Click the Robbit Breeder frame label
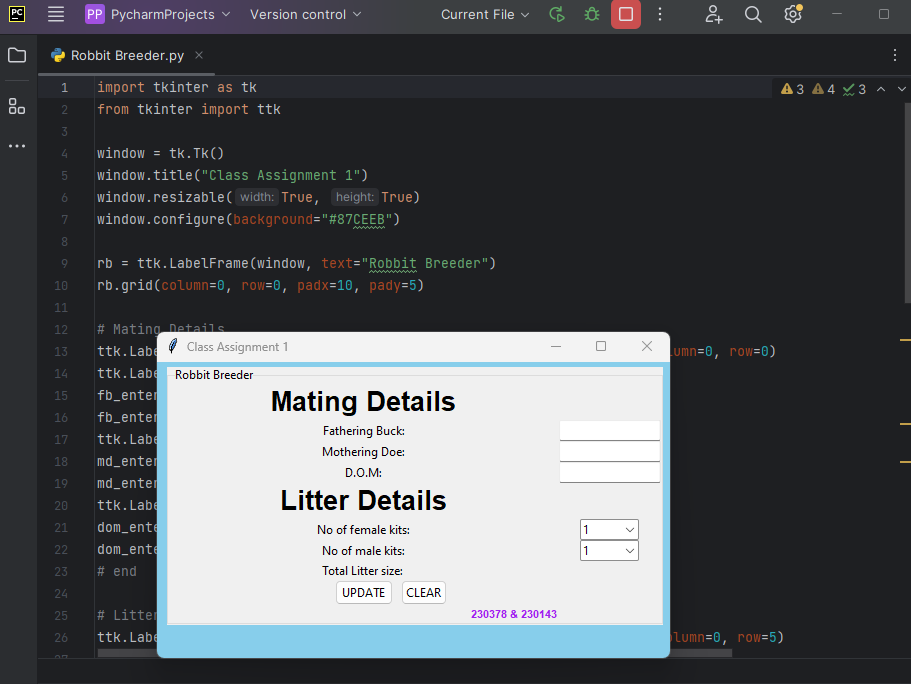Screen dimensions: 911x684 click(214, 375)
